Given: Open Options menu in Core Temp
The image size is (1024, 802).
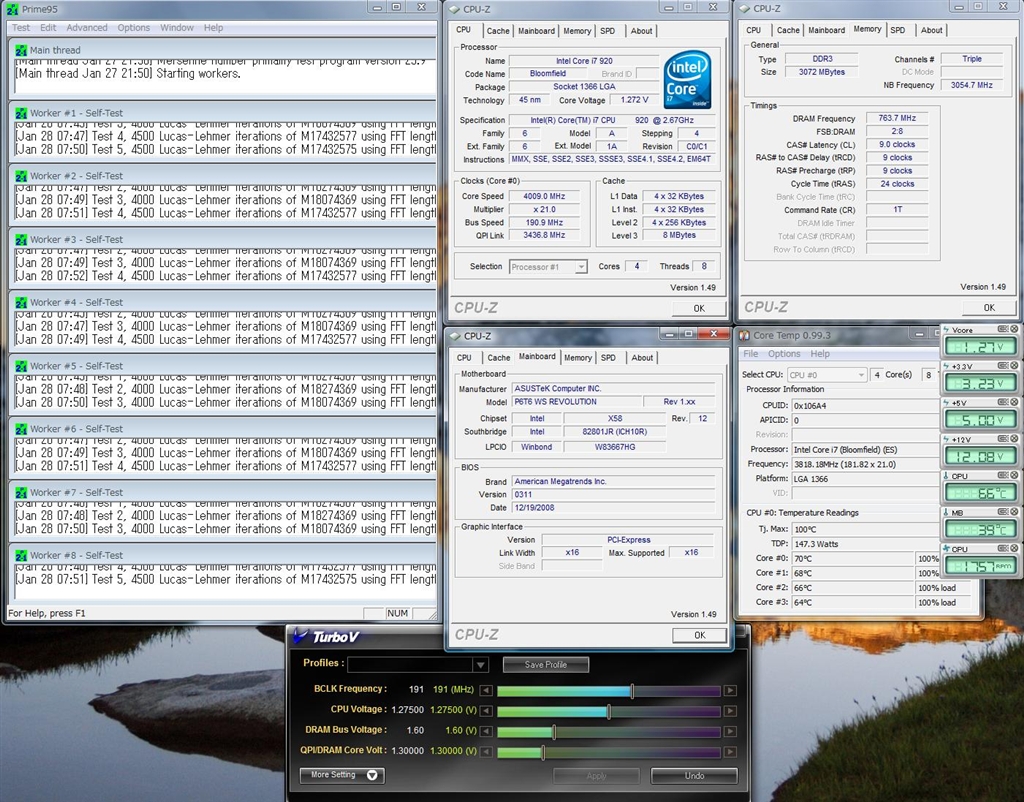Looking at the screenshot, I should [x=784, y=354].
